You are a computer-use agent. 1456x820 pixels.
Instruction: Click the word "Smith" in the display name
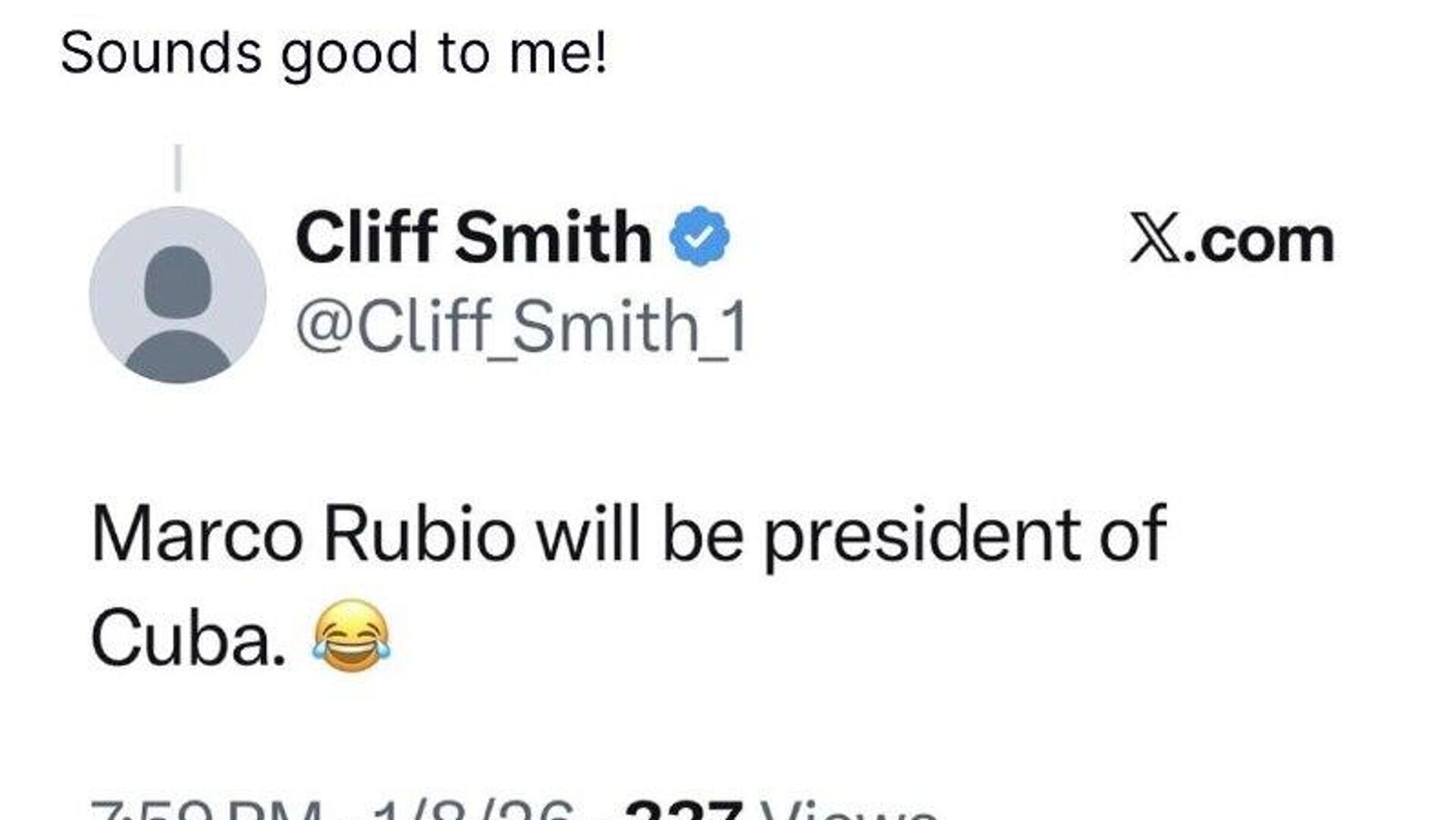pos(554,237)
